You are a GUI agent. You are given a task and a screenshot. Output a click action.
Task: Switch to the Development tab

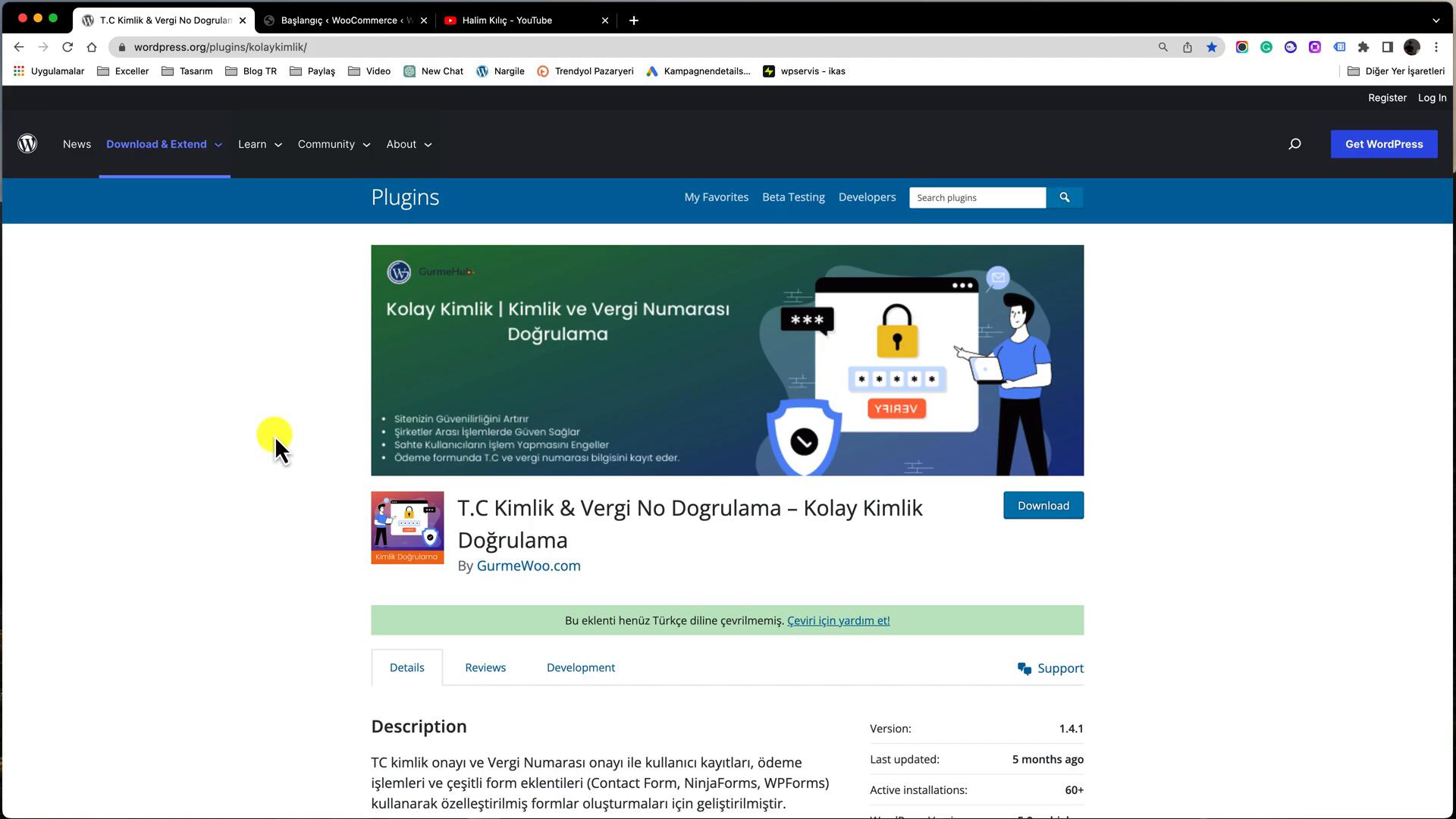(580, 668)
